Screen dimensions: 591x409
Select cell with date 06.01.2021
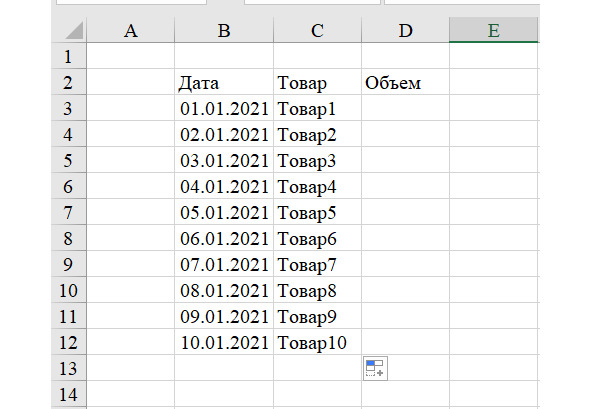[224, 238]
